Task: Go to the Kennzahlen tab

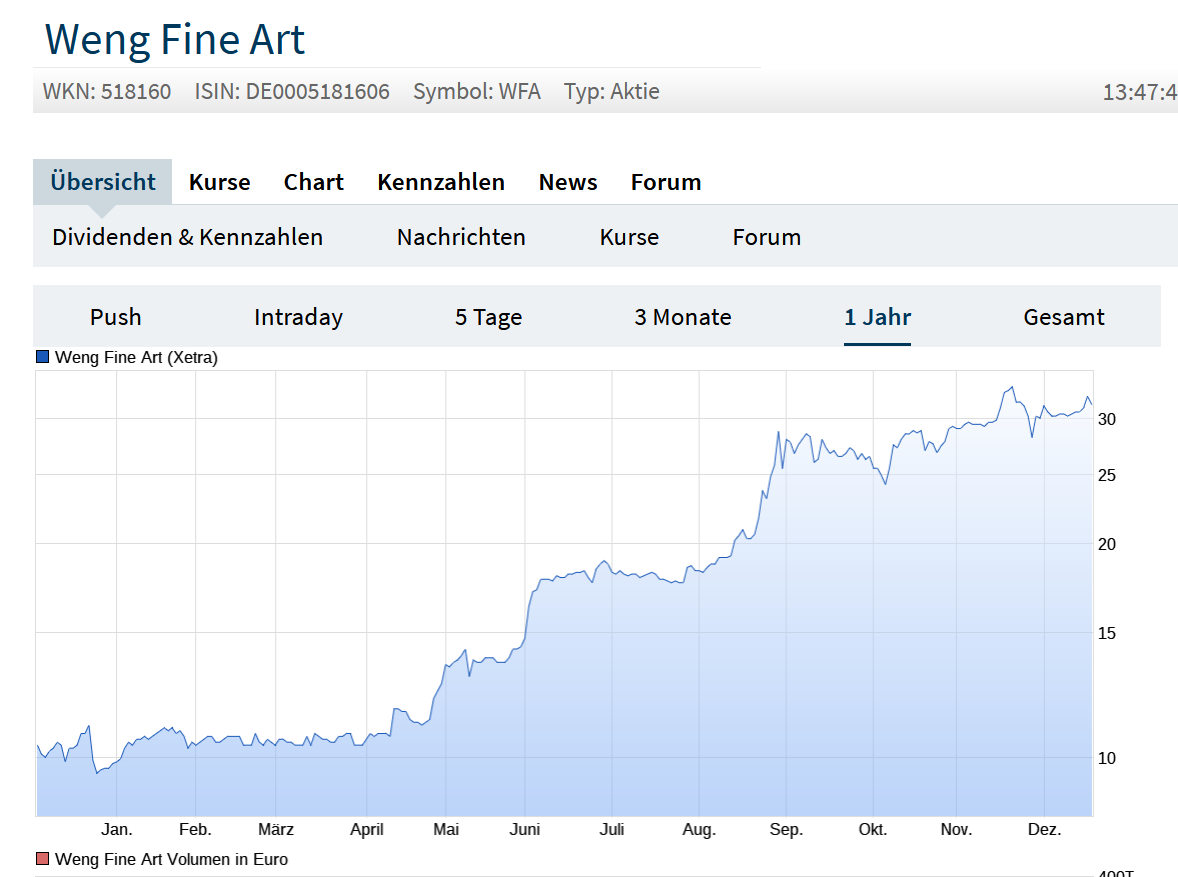Action: coord(441,182)
